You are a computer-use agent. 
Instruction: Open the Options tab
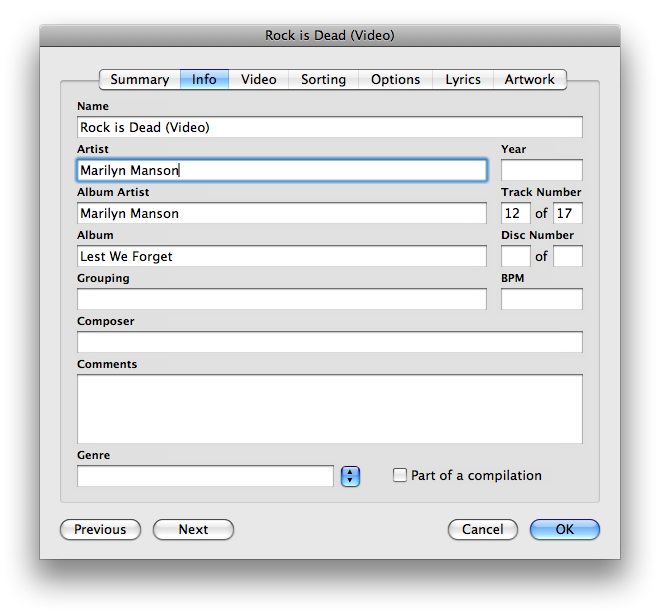click(x=395, y=80)
